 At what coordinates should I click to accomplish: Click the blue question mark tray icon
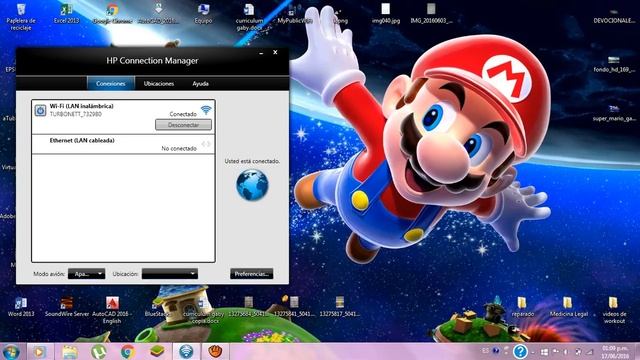pos(520,351)
